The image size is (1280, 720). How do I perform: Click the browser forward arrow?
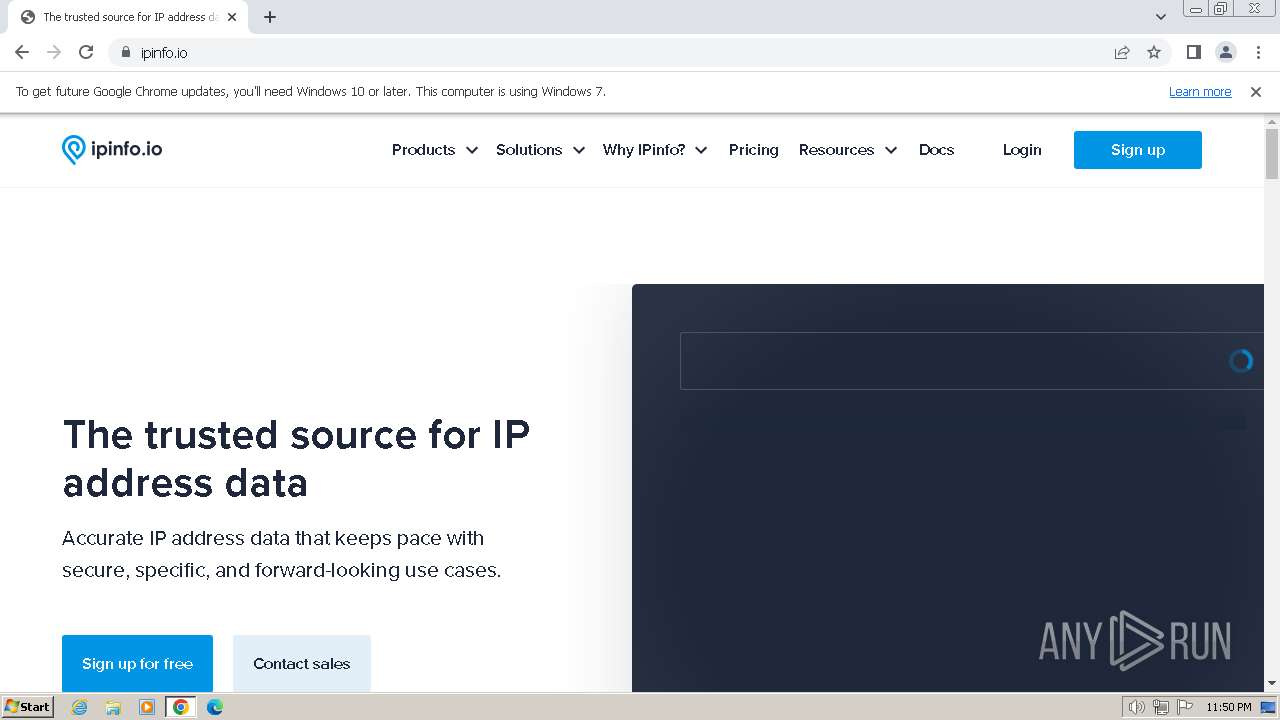tap(54, 53)
